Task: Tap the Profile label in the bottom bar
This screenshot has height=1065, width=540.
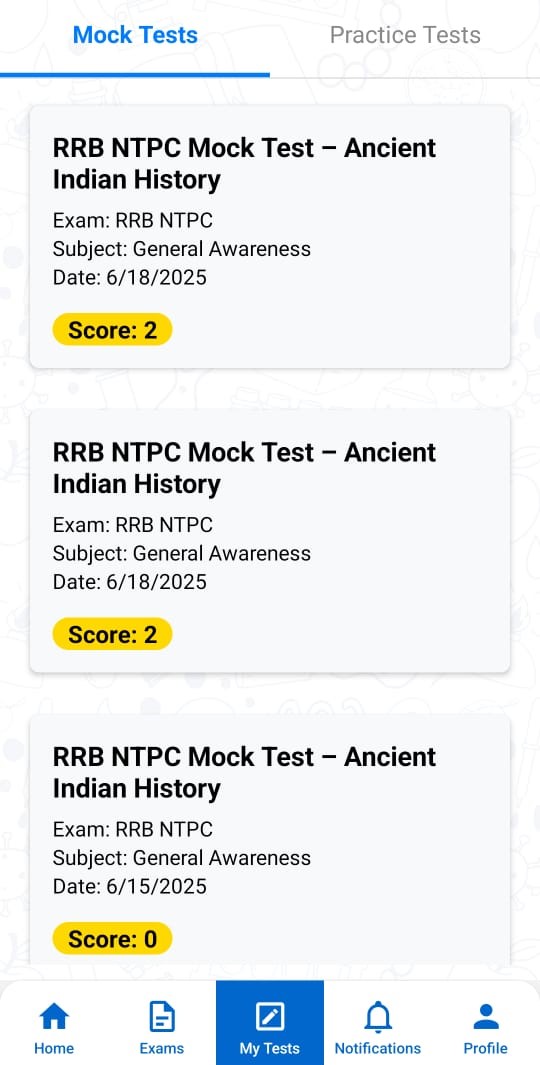Action: tap(485, 1048)
